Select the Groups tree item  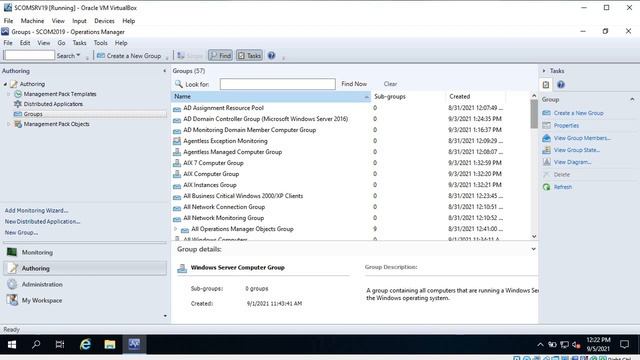[33, 114]
